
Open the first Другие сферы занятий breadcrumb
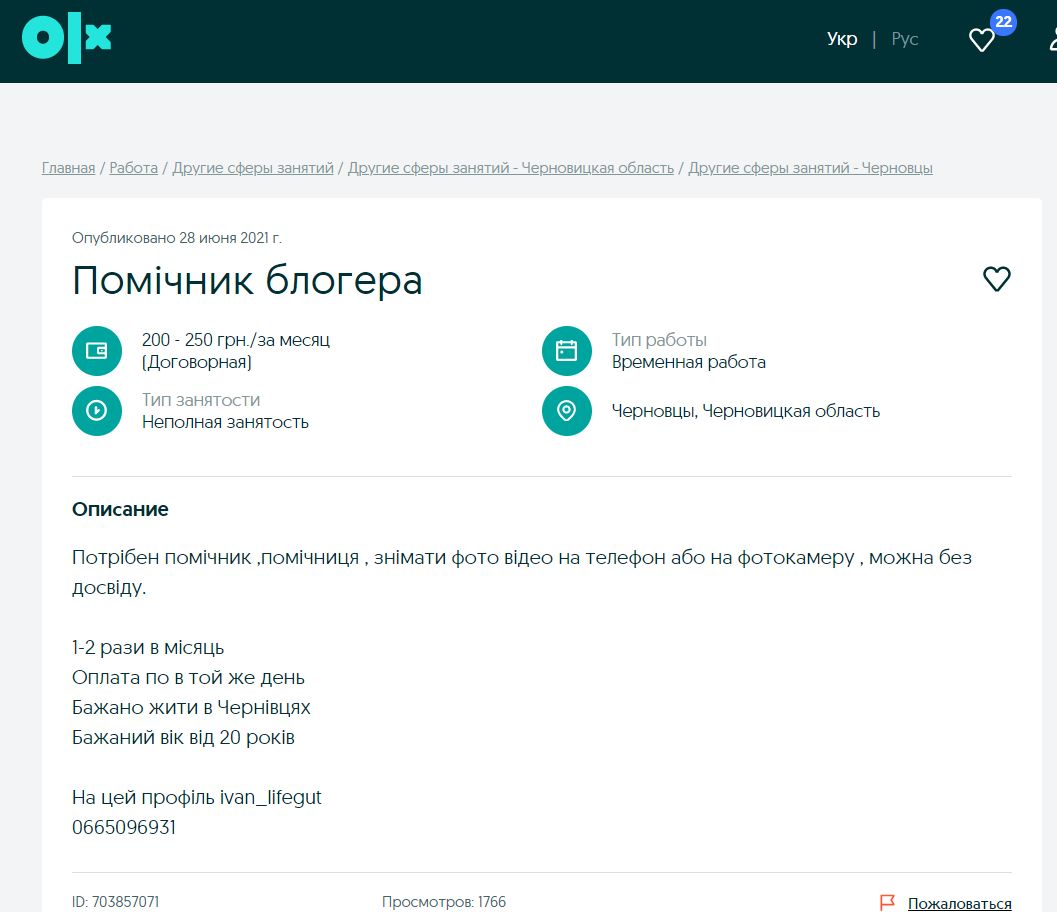tap(253, 168)
